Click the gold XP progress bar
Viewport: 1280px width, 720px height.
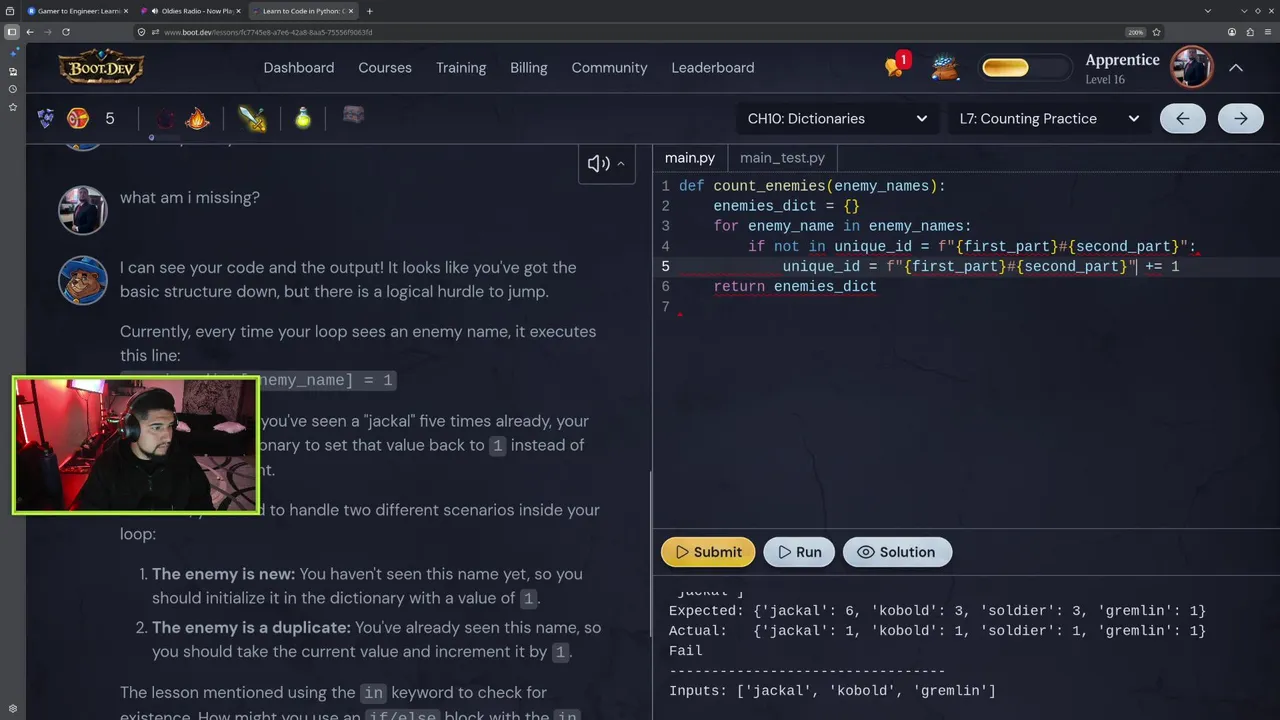[1026, 68]
